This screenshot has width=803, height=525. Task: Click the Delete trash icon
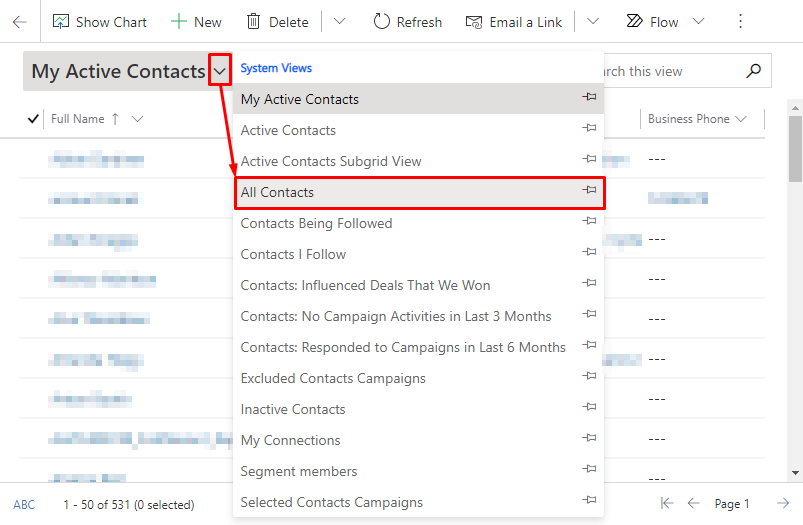coord(253,22)
